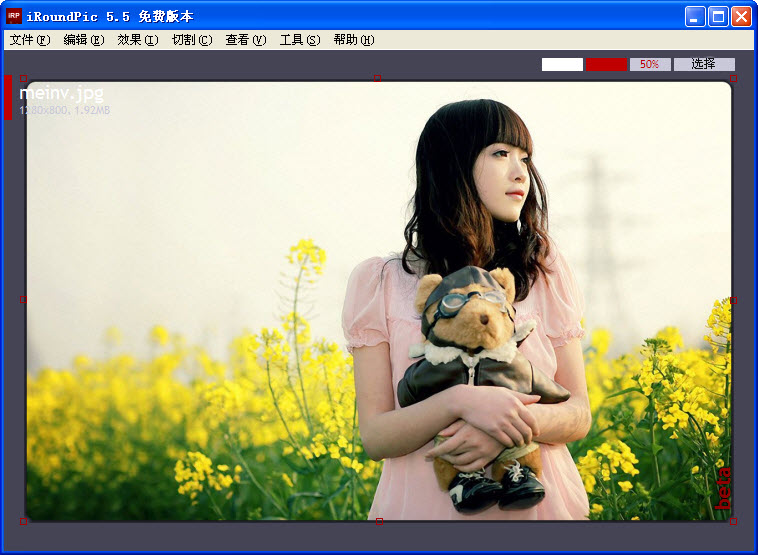Image resolution: width=758 pixels, height=555 pixels.
Task: Pick the red color swatch
Action: (x=606, y=64)
